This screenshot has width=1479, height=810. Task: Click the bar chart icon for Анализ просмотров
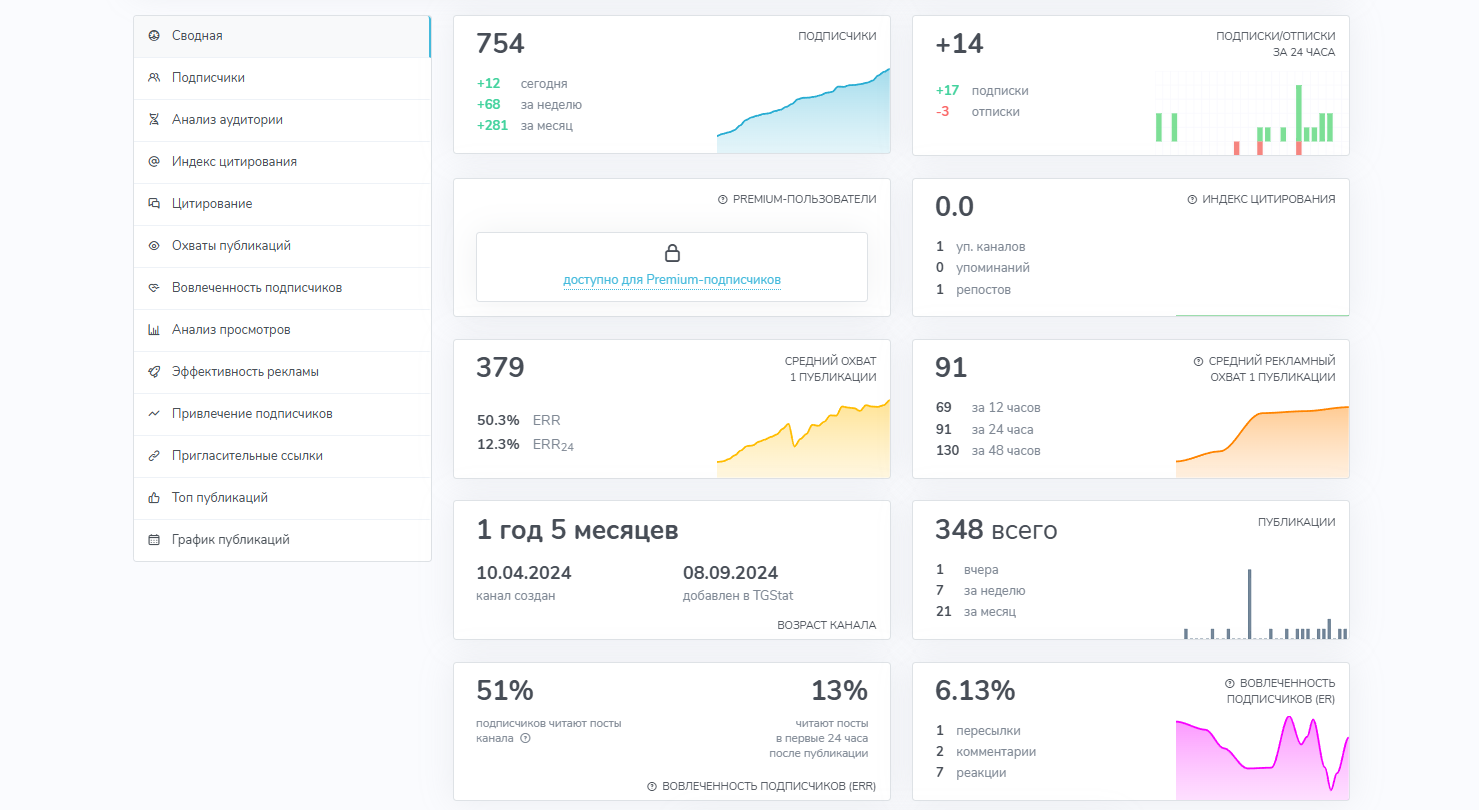[154, 330]
